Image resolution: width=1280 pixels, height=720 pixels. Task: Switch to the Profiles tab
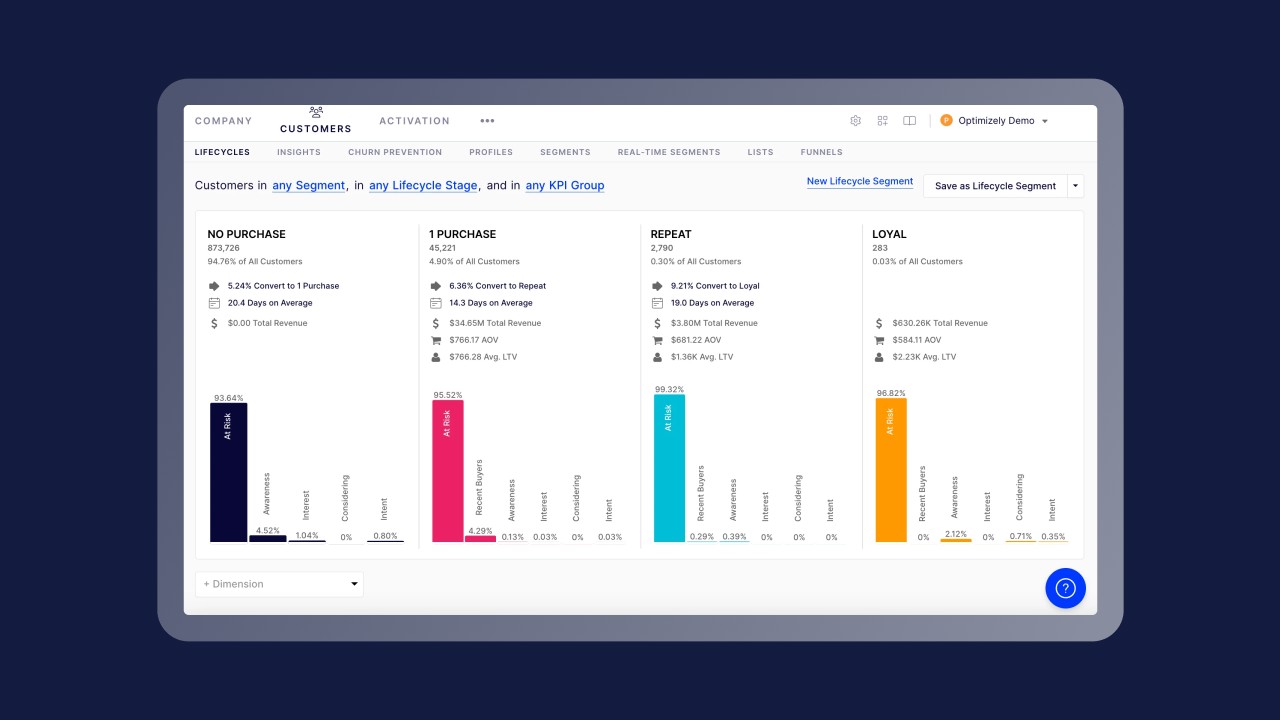pyautogui.click(x=491, y=152)
